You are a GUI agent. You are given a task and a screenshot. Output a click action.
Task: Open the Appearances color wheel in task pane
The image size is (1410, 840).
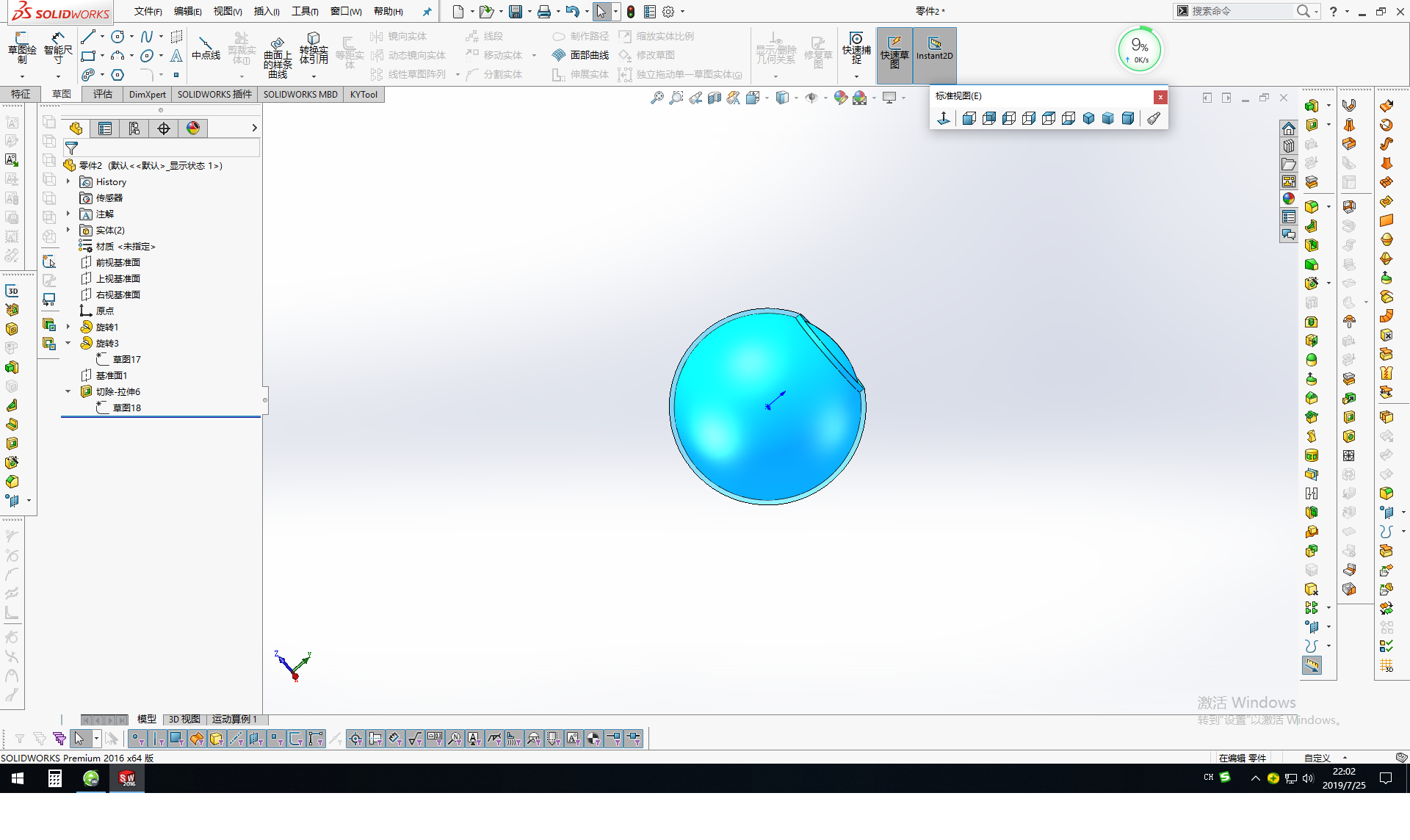1289,199
